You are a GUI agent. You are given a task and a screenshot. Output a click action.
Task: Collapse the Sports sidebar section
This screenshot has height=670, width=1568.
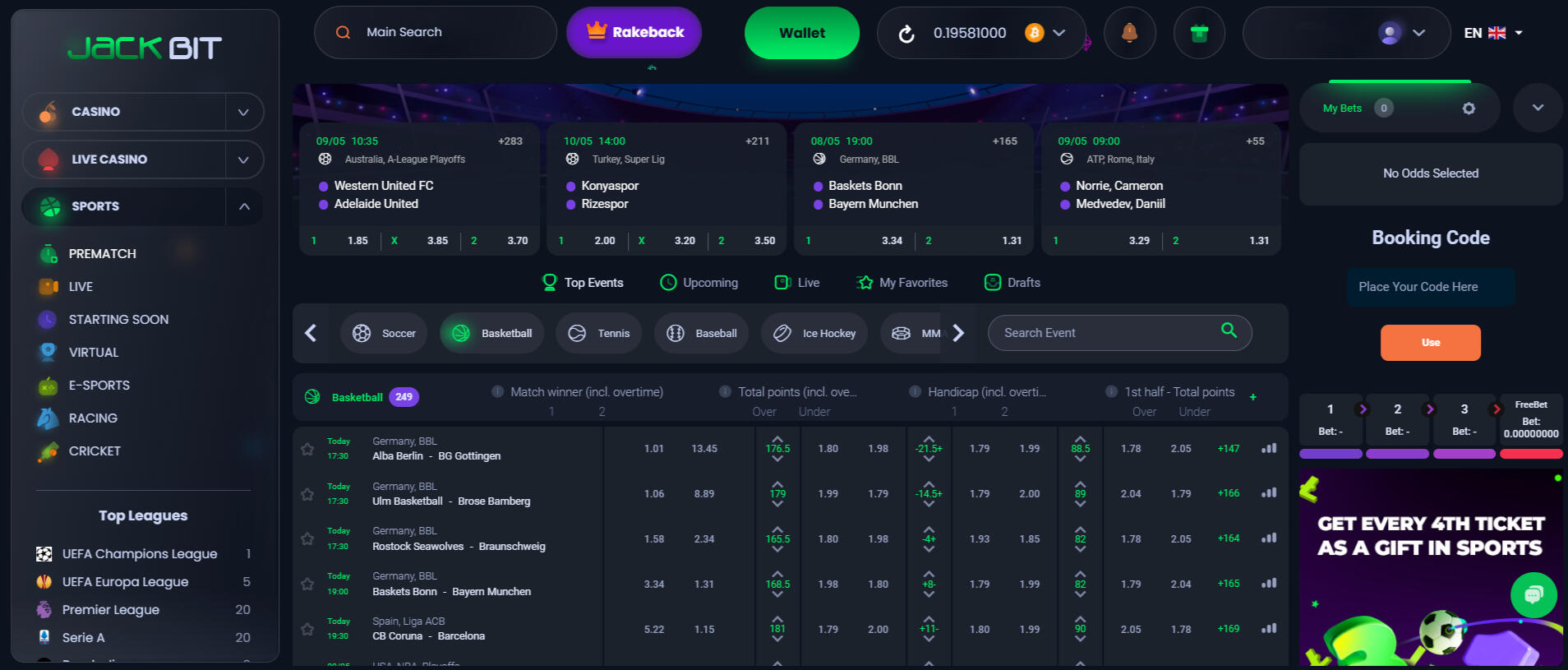(x=244, y=206)
